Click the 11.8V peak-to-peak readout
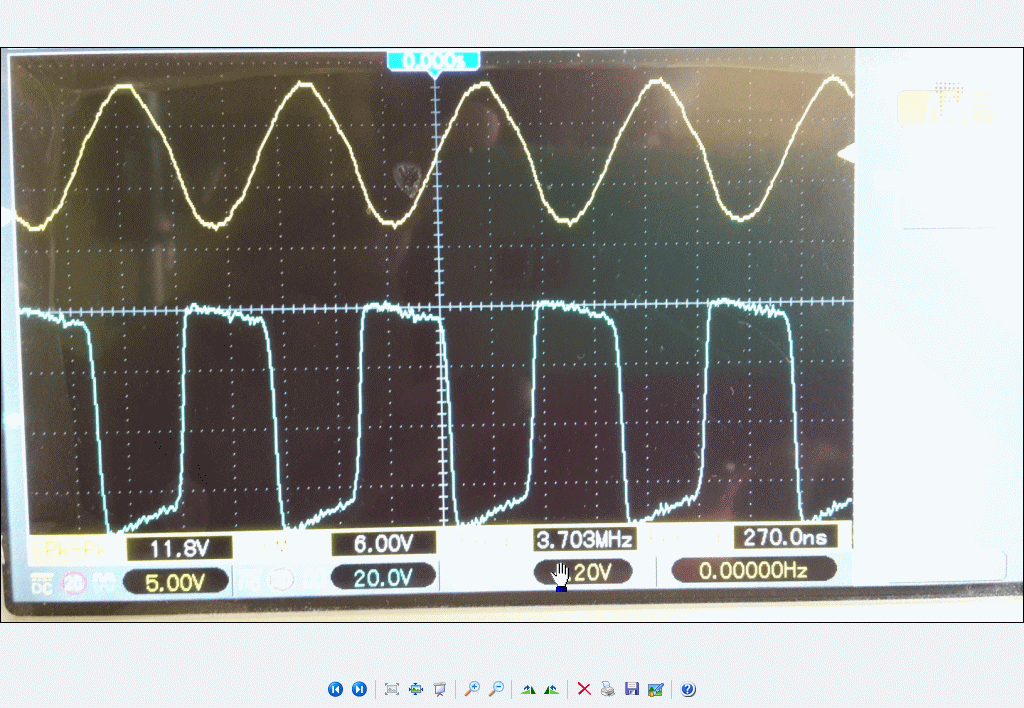The width and height of the screenshot is (1024, 708). (179, 547)
